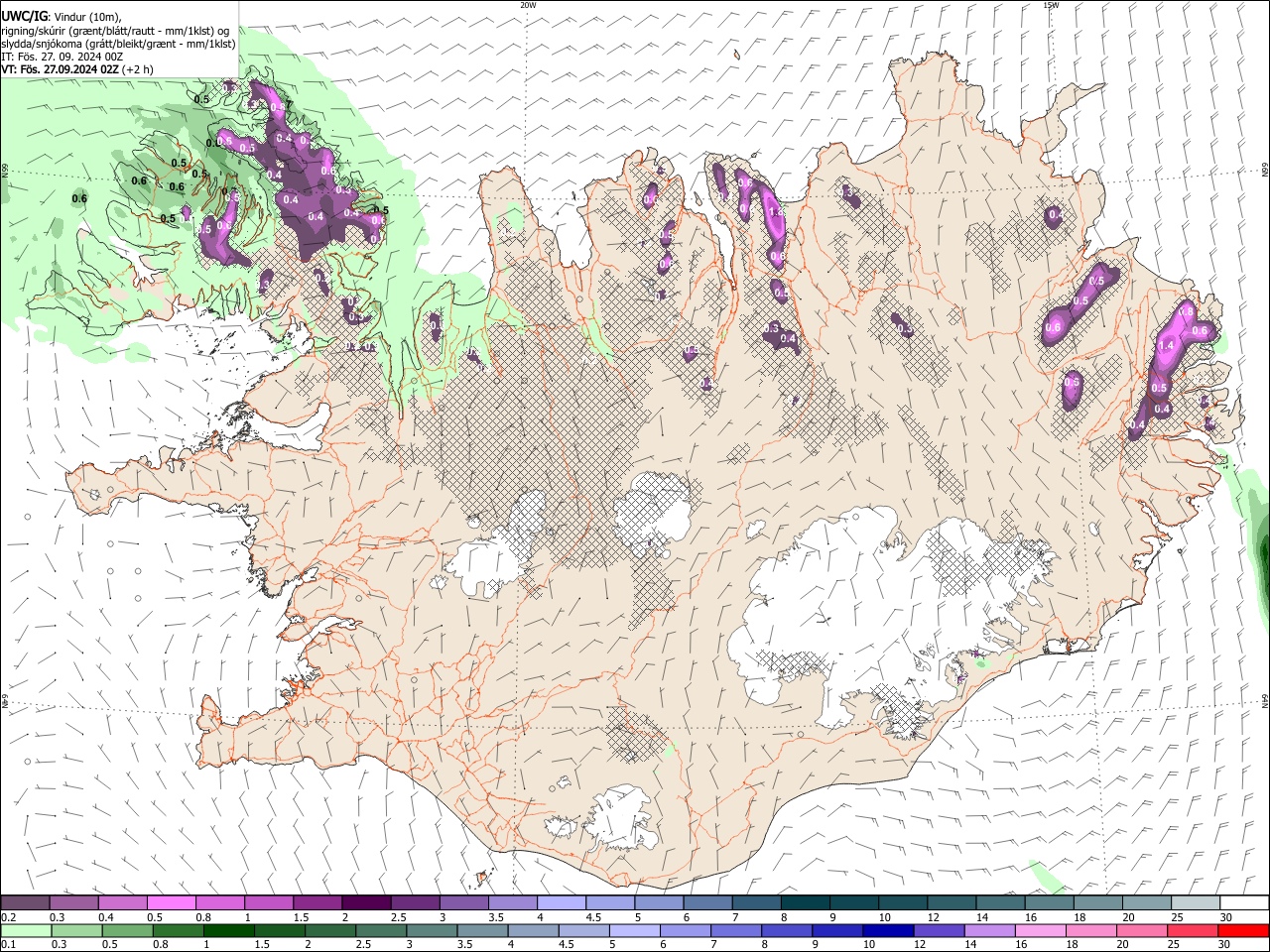Select the snow scale swatch starting at 1.5

317,903
